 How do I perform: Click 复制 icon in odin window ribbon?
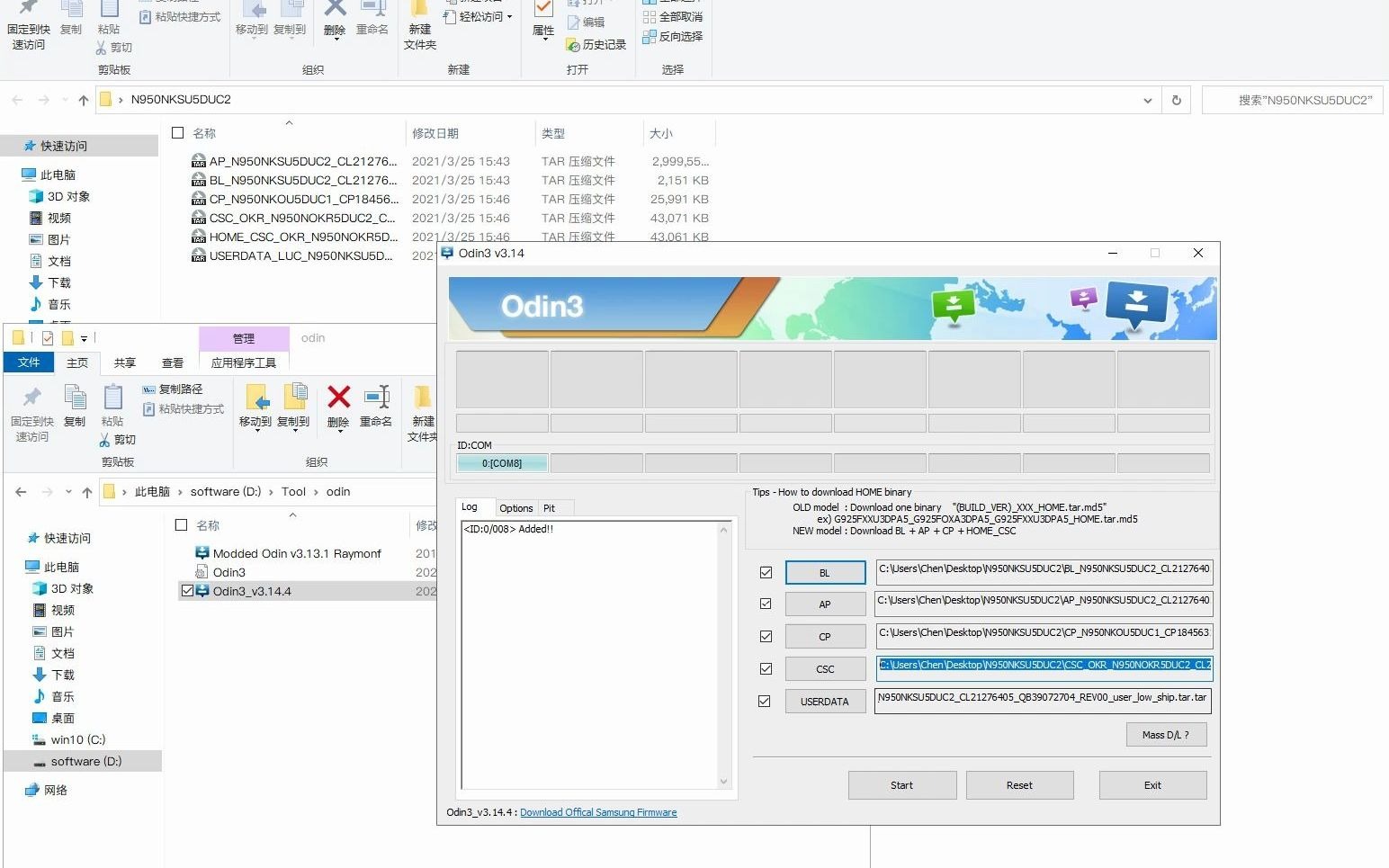(75, 397)
